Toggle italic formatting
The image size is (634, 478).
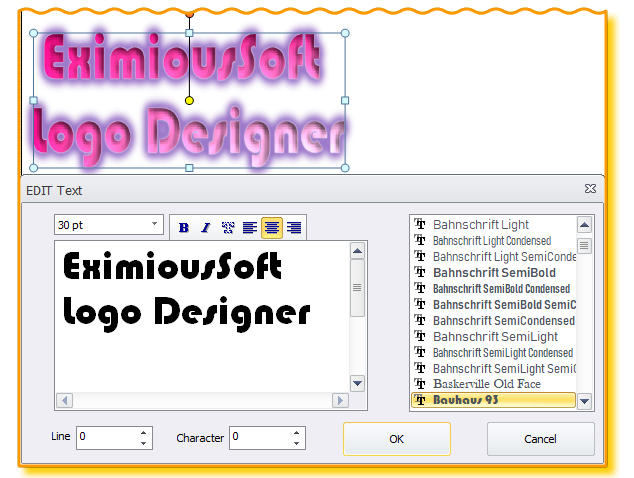click(206, 228)
